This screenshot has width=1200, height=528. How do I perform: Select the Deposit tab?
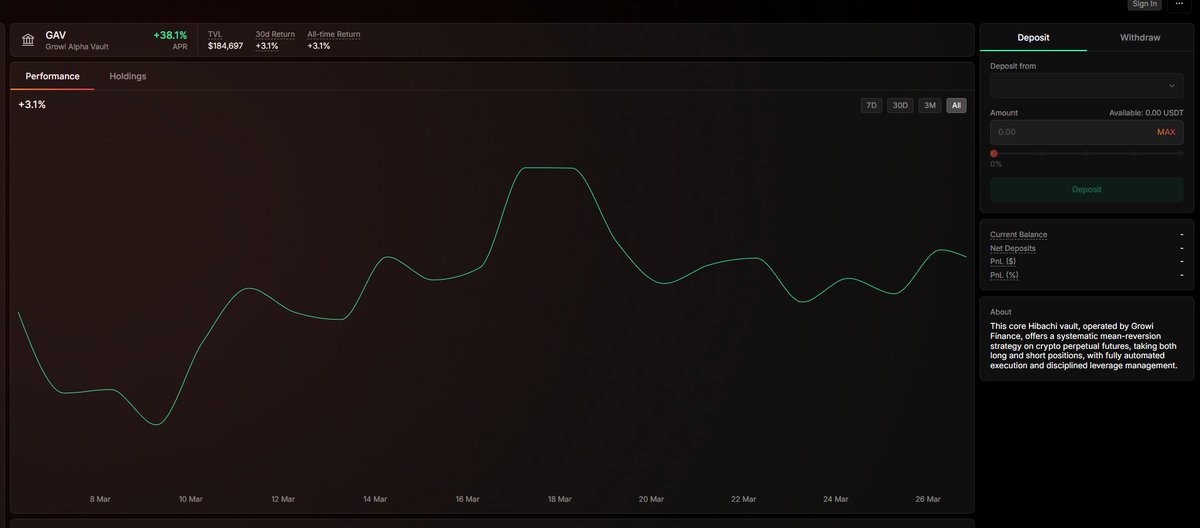tap(1033, 37)
